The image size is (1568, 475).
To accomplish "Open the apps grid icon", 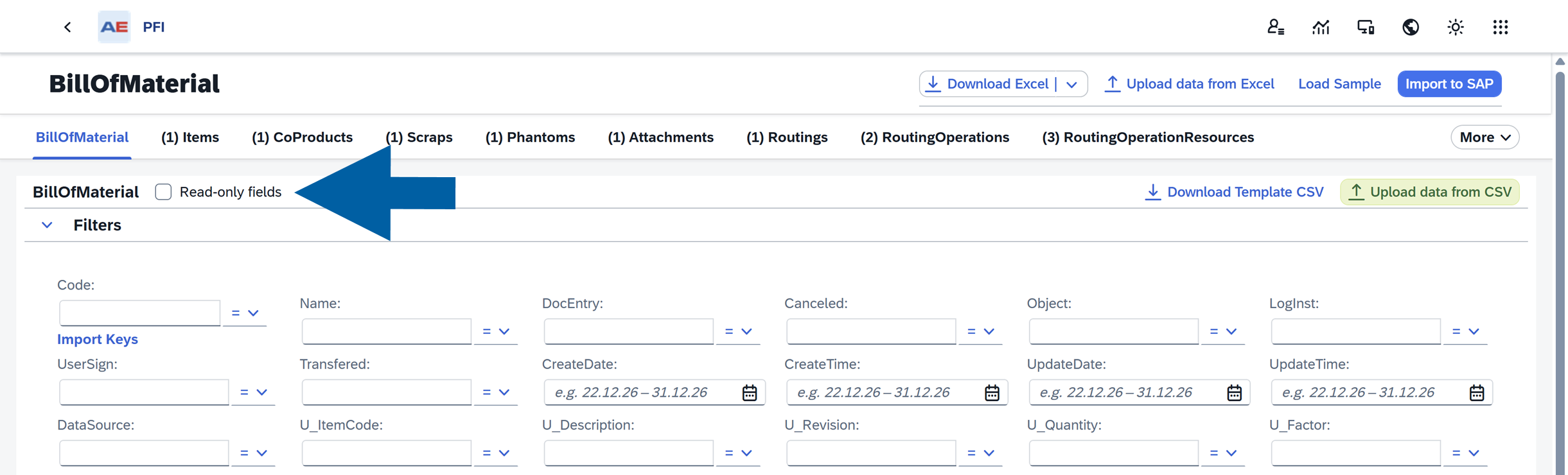I will [x=1501, y=27].
